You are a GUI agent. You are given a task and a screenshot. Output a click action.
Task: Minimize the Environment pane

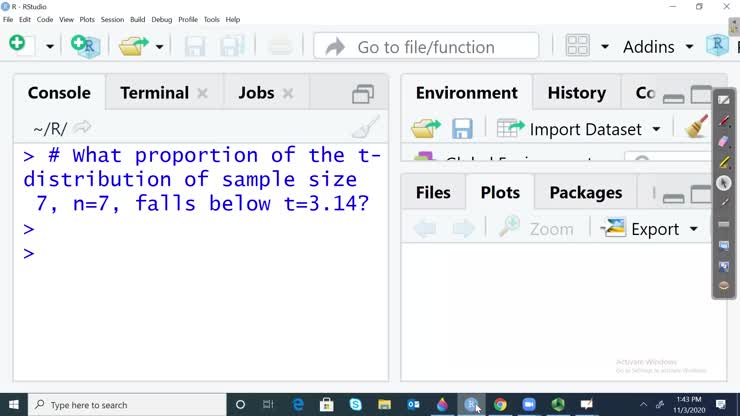point(673,98)
